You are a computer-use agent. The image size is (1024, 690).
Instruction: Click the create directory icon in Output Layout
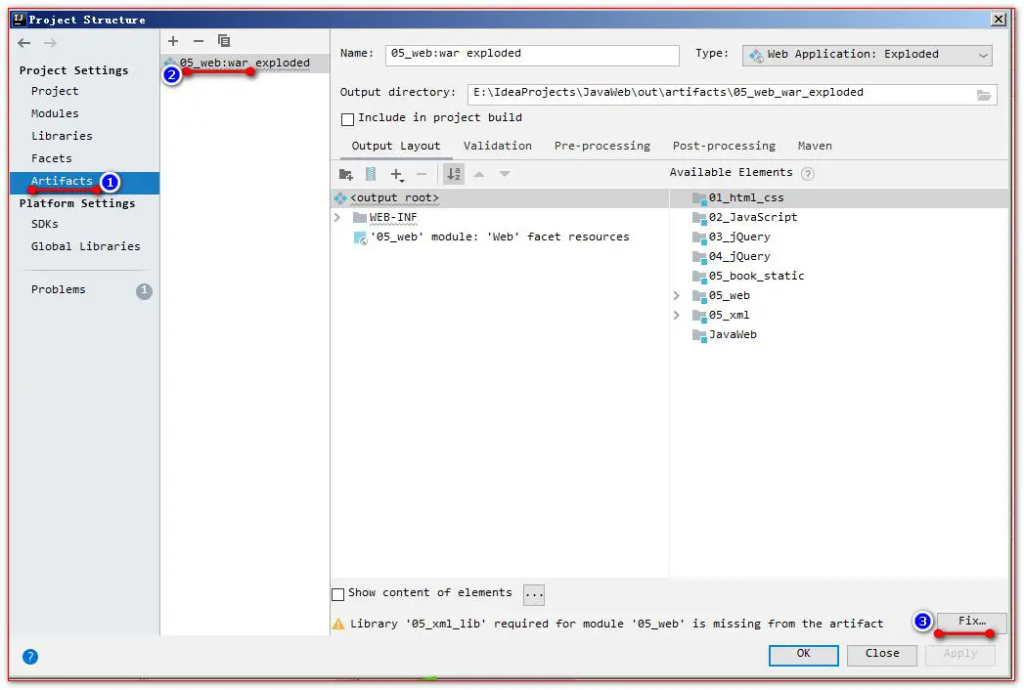pyautogui.click(x=346, y=174)
